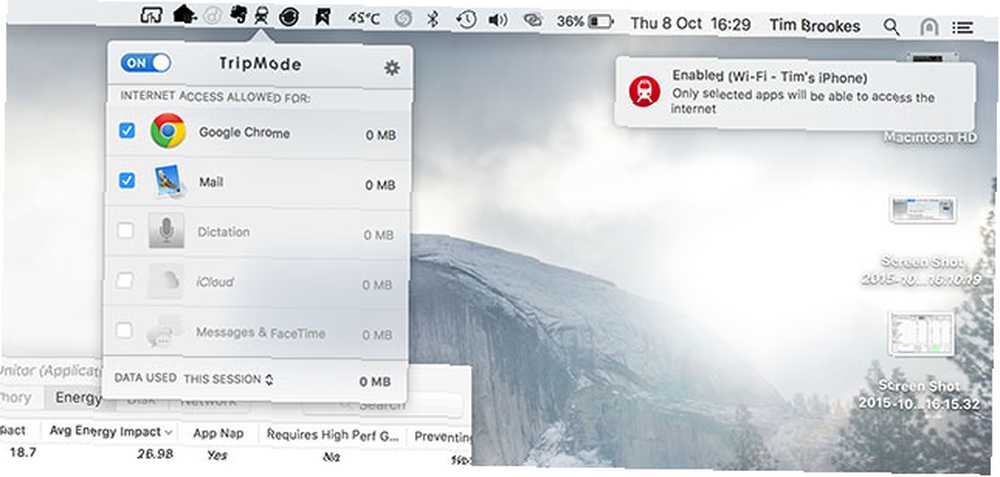Sort by Avg Energy Impact column
The width and height of the screenshot is (1000, 477).
pos(110,432)
